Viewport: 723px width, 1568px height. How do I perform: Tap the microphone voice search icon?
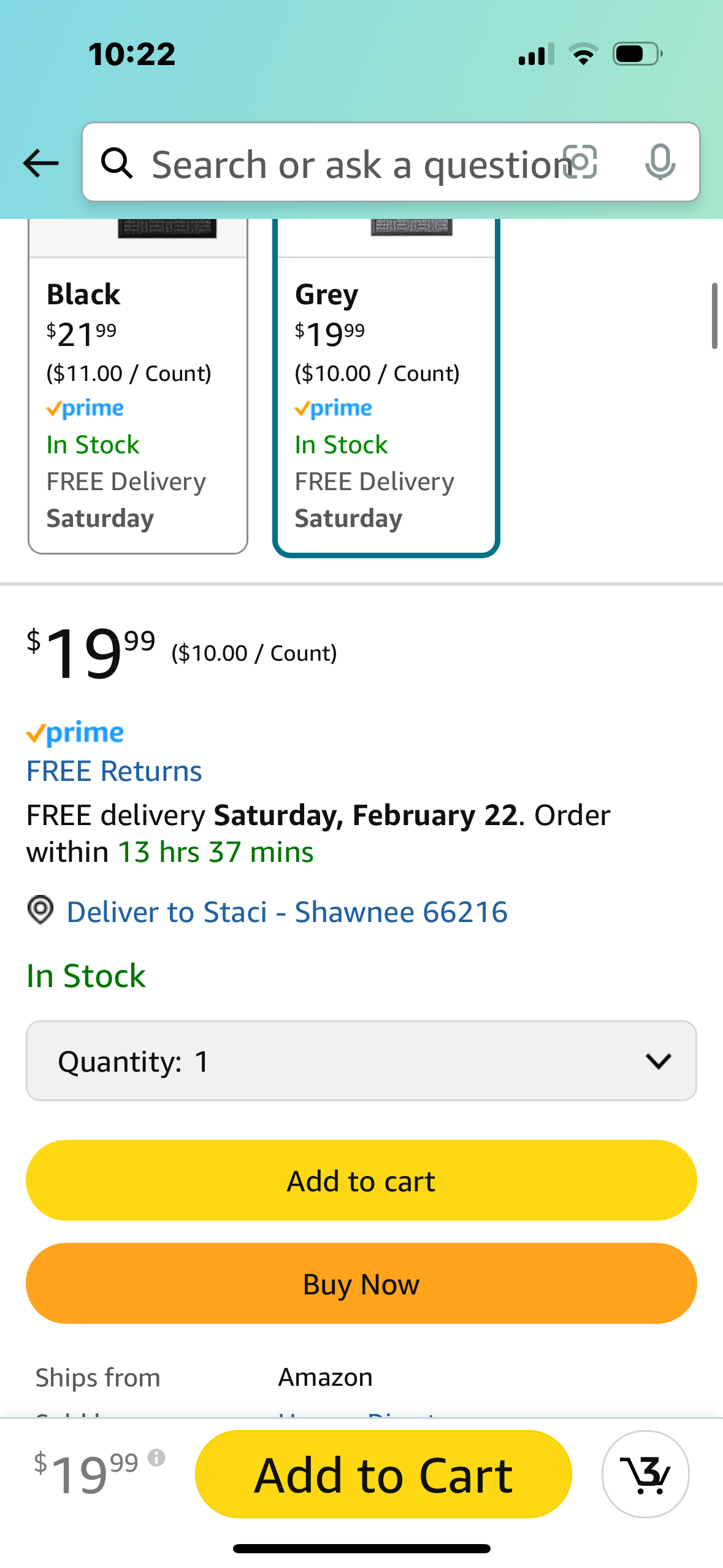(x=660, y=163)
